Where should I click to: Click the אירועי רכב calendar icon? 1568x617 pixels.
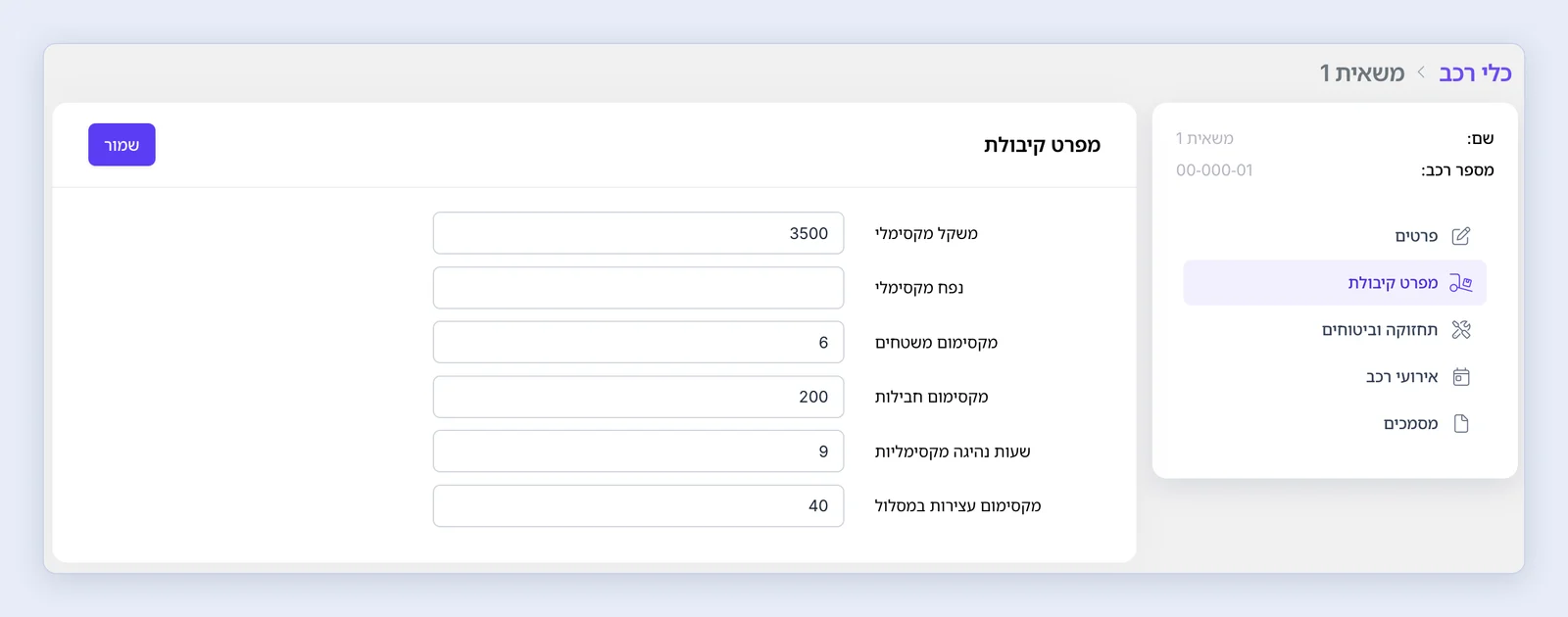click(1461, 377)
